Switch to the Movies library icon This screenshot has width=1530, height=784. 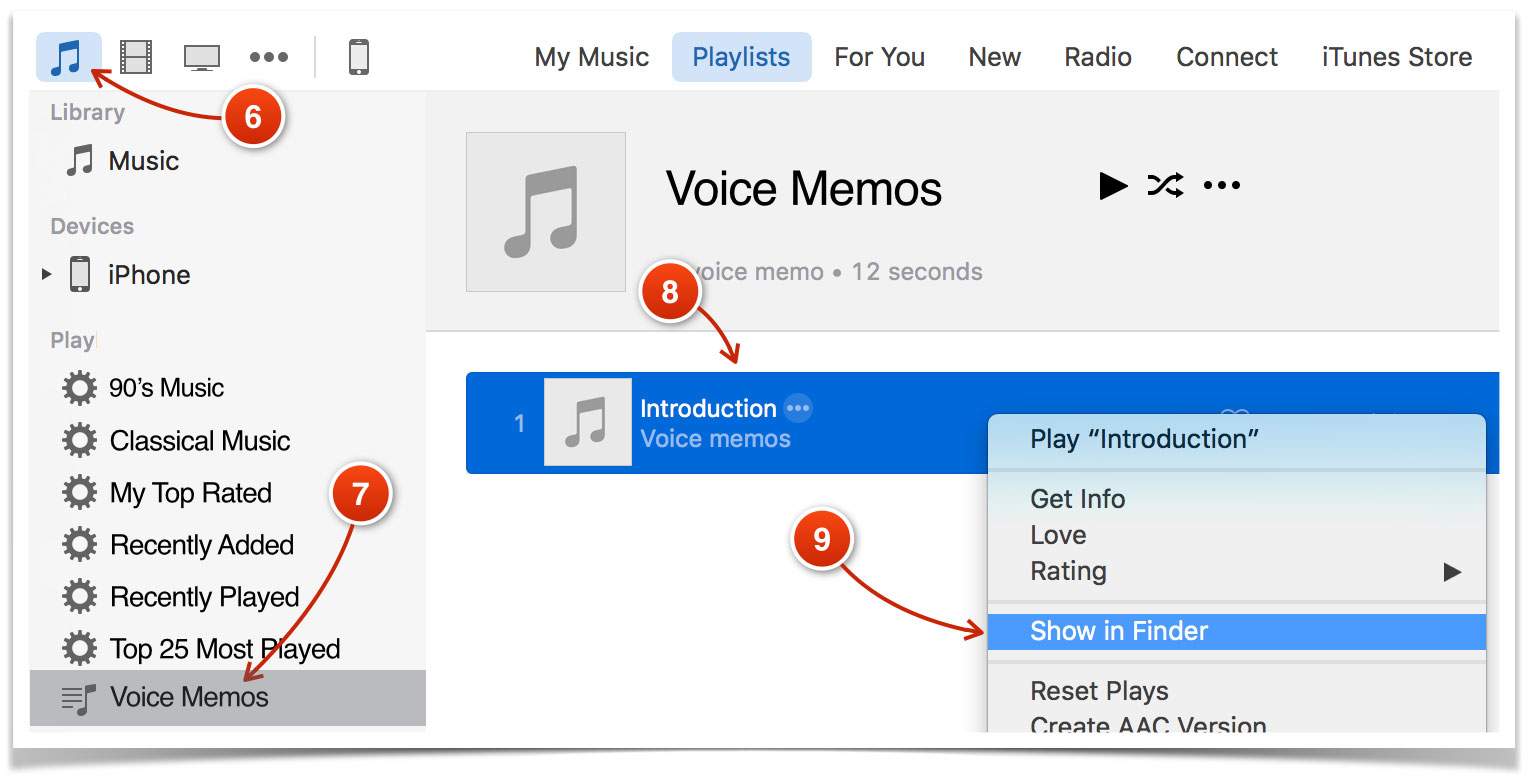[x=136, y=57]
